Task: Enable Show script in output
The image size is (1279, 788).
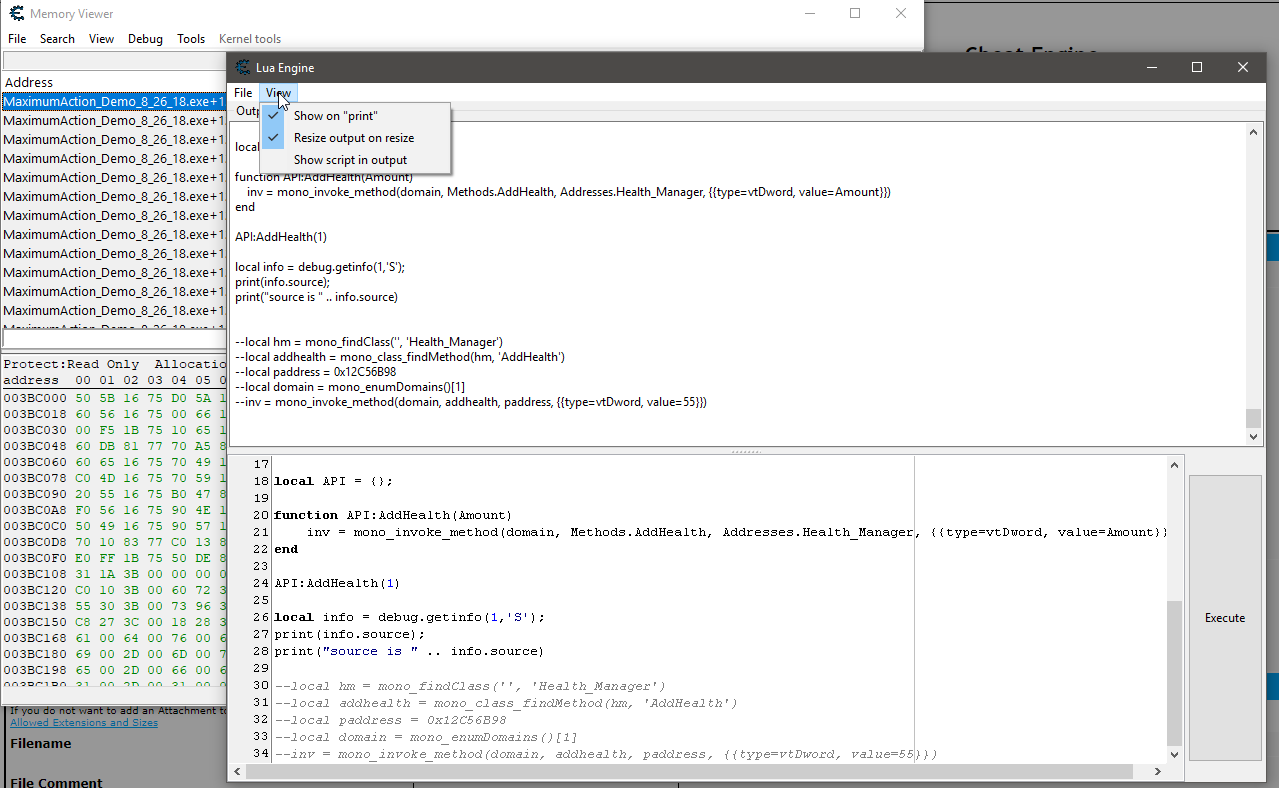Action: click(350, 160)
